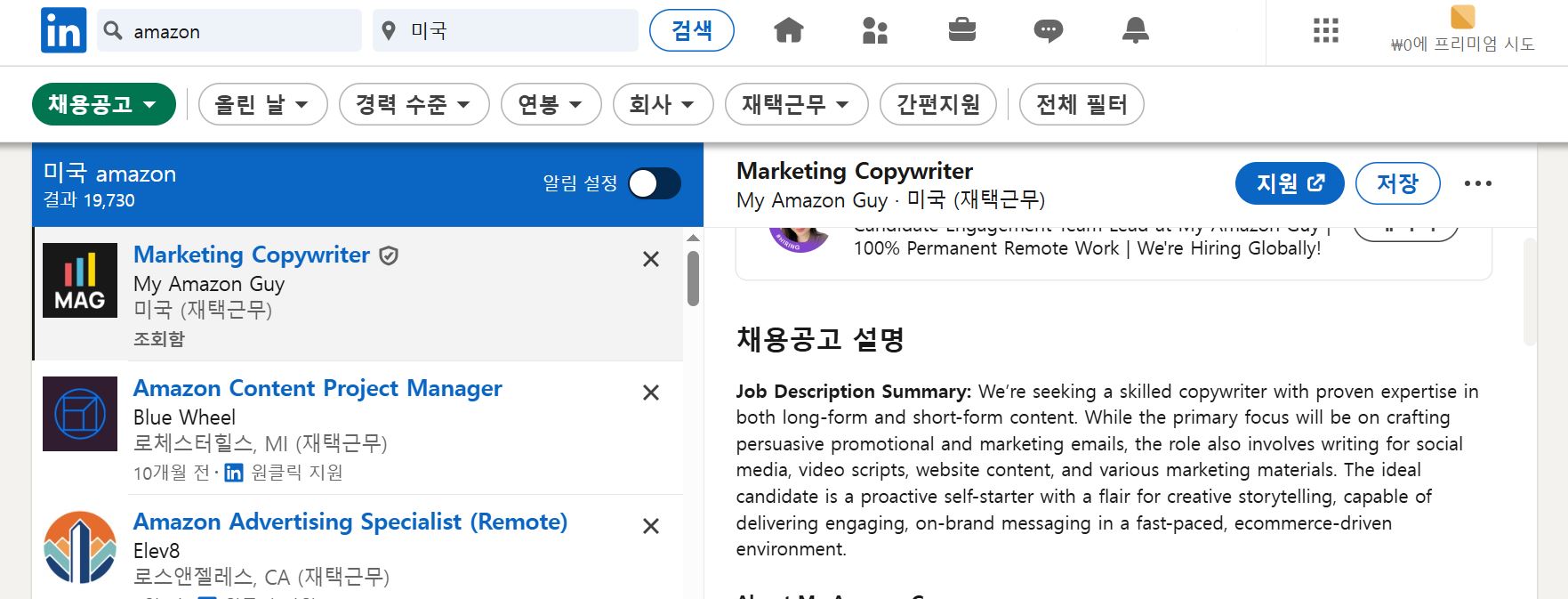The height and width of the screenshot is (599, 1568).
Task: Click the amazon keyword search field
Action: click(x=229, y=31)
